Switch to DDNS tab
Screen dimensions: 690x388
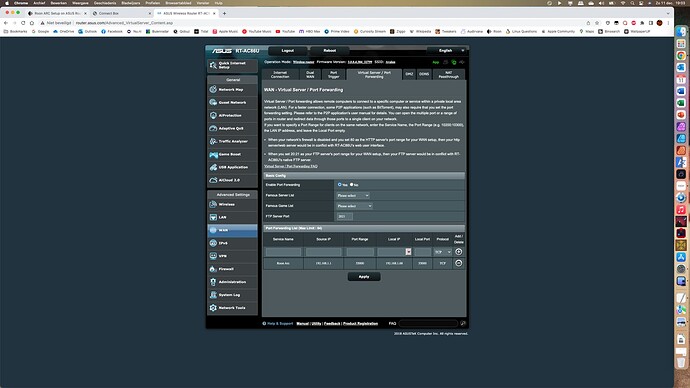tap(424, 74)
